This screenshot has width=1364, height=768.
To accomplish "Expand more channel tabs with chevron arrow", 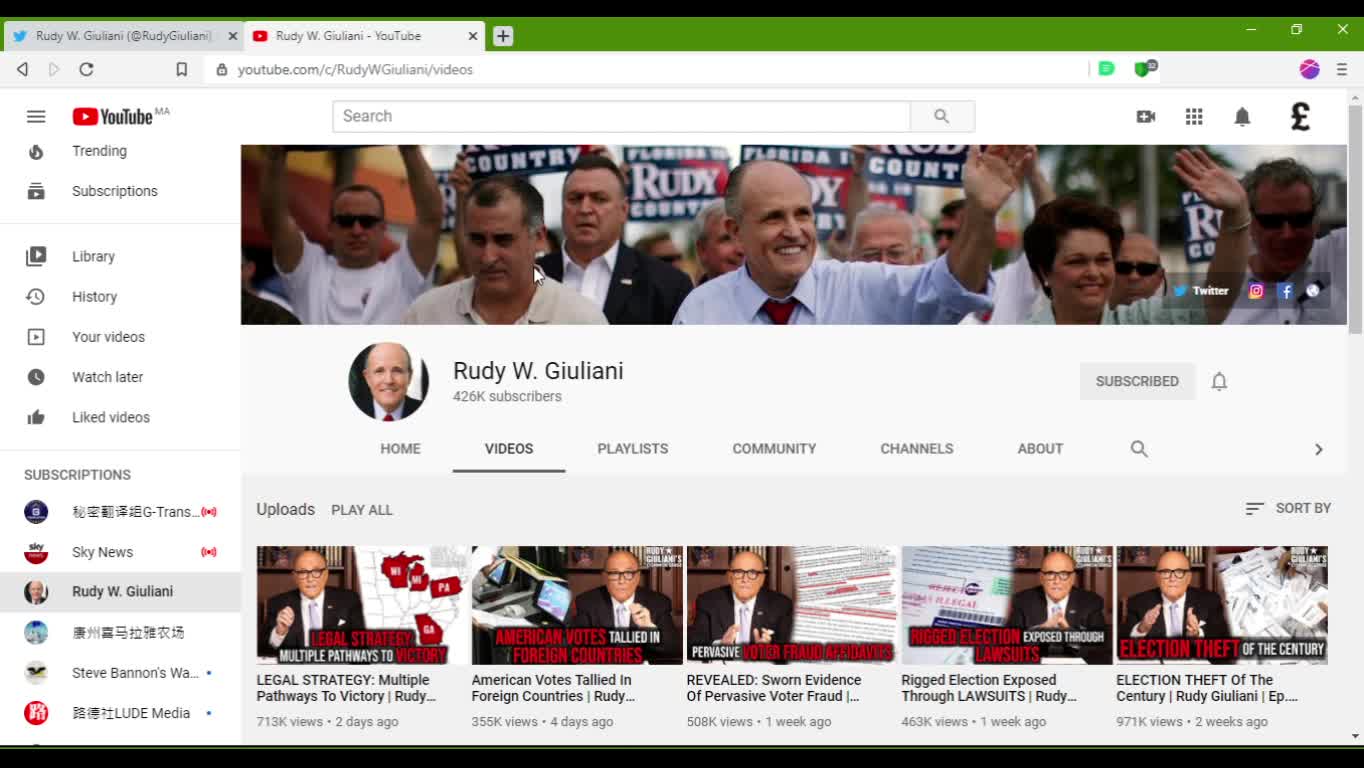I will pos(1318,449).
